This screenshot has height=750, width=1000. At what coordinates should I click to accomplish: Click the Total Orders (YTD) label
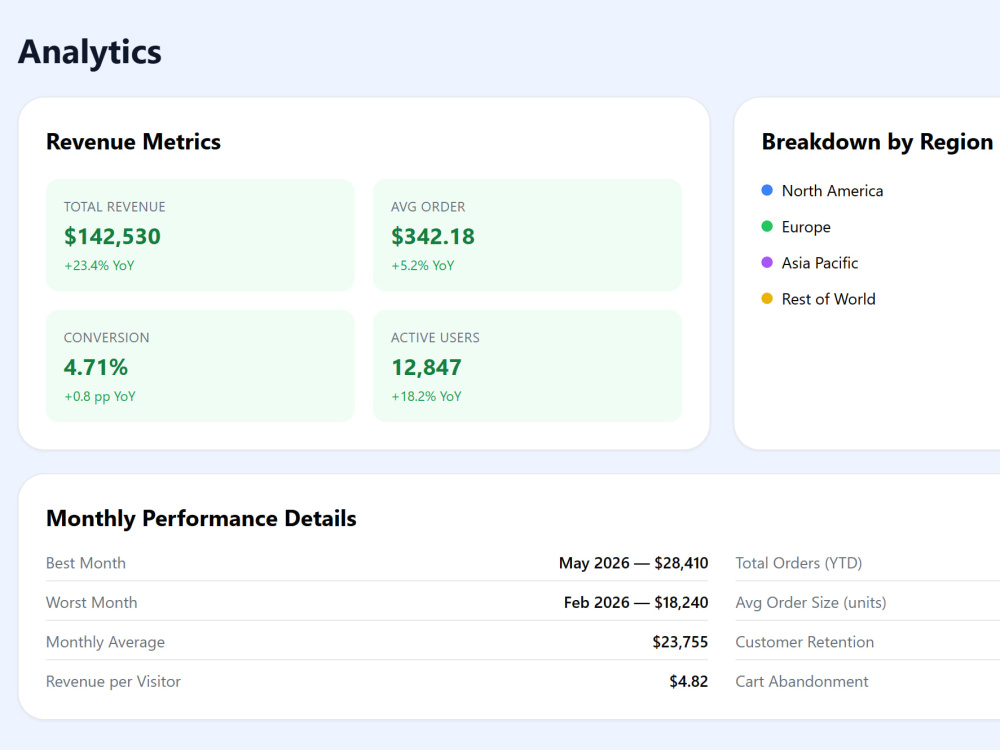[798, 563]
